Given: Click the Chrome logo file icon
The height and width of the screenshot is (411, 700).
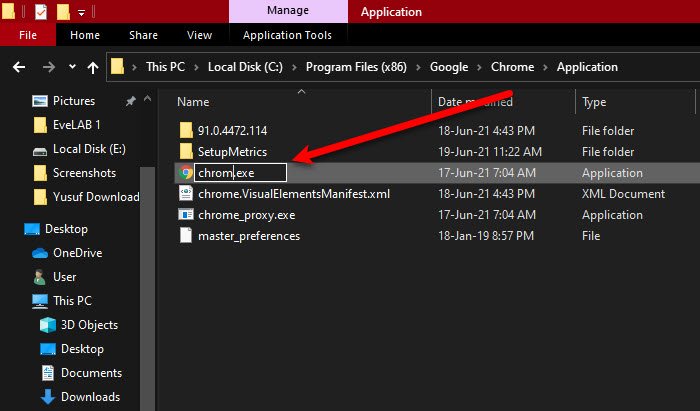Looking at the screenshot, I should (x=186, y=172).
